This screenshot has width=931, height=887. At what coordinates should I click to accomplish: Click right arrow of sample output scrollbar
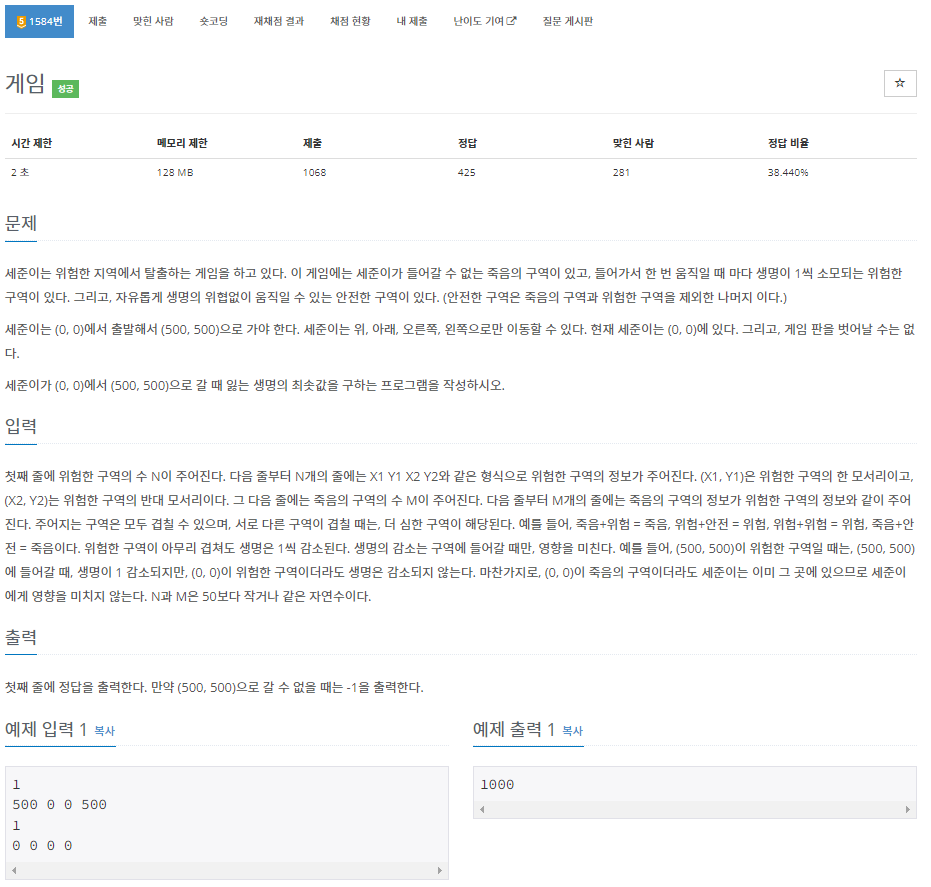[x=907, y=809]
